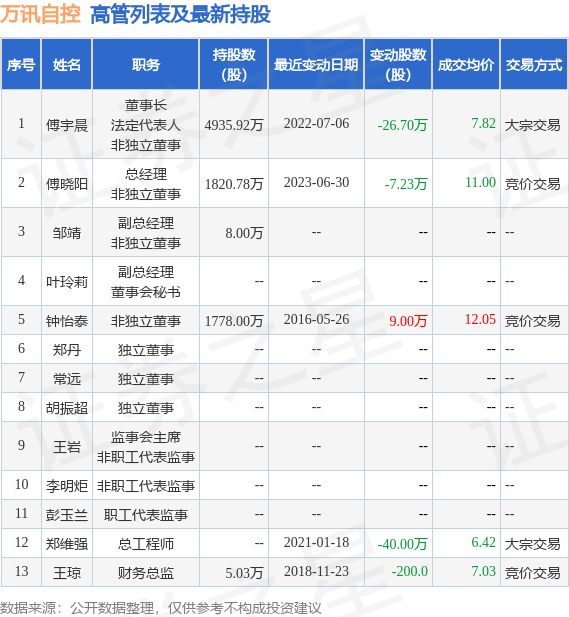Click the holding value 5.03万
The image size is (569, 617).
(x=244, y=573)
